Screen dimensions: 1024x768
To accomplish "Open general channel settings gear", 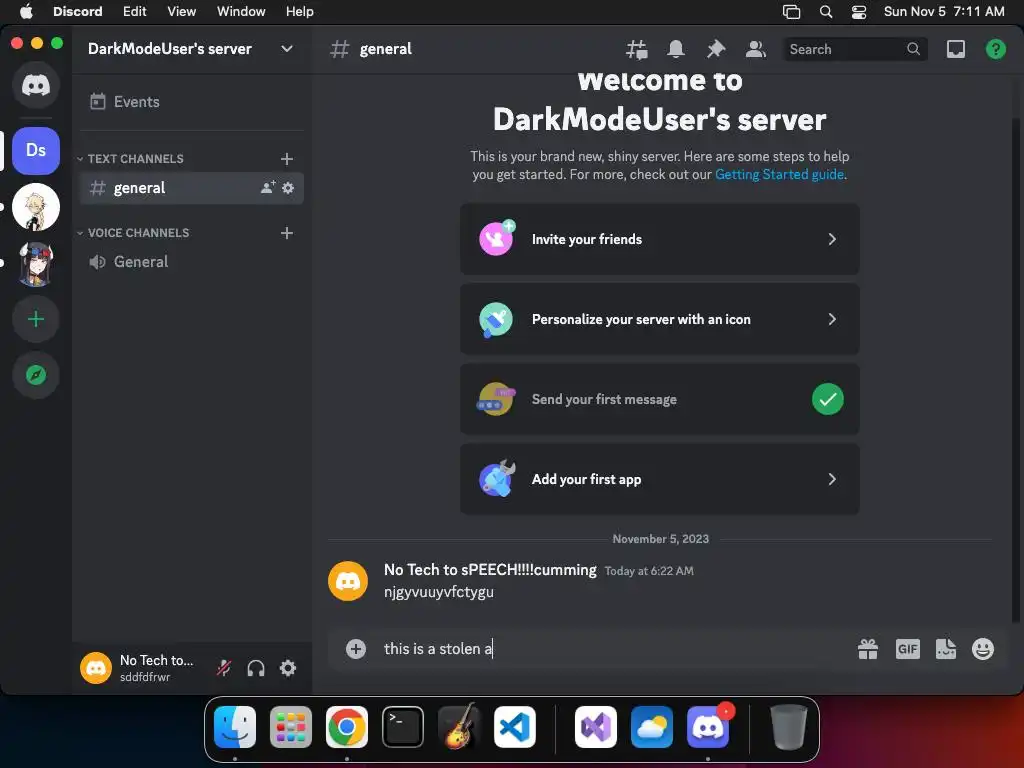I will 288,188.
